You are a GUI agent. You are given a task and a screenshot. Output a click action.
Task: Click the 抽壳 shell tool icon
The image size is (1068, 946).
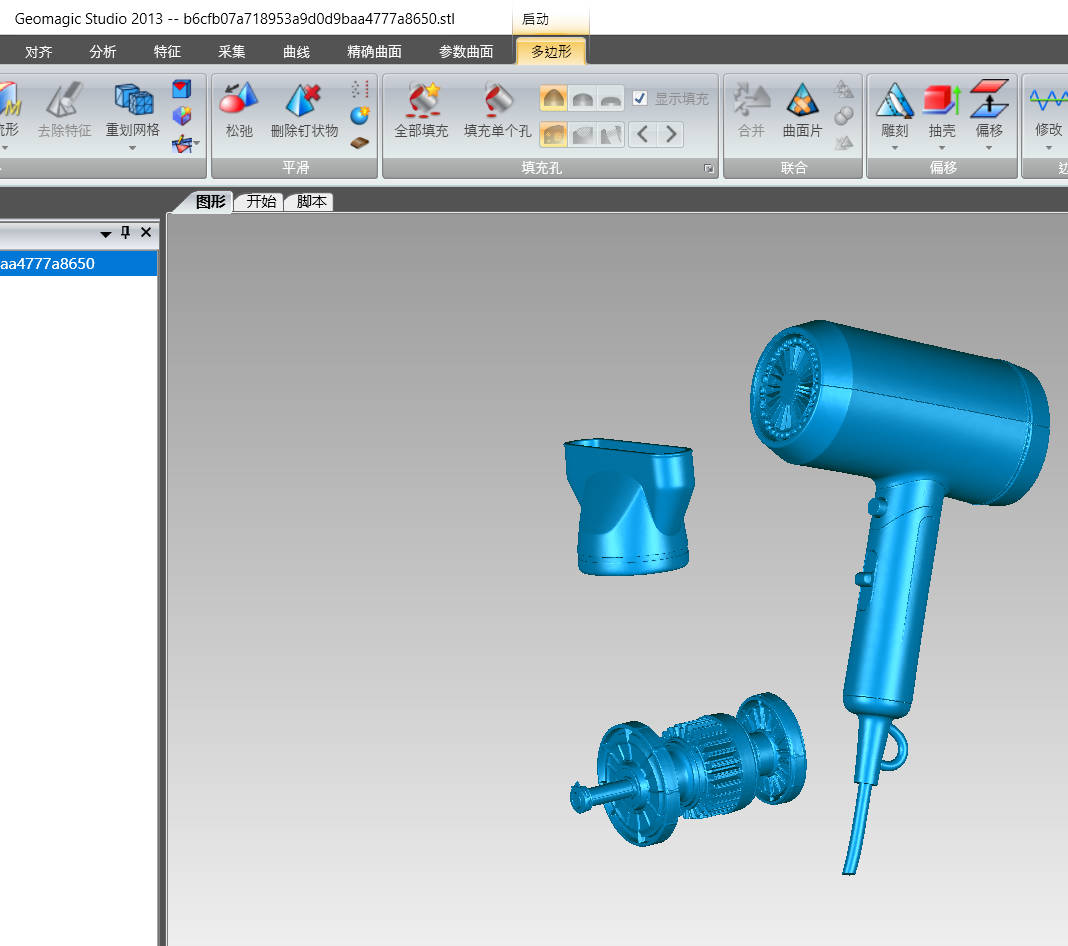(x=941, y=101)
